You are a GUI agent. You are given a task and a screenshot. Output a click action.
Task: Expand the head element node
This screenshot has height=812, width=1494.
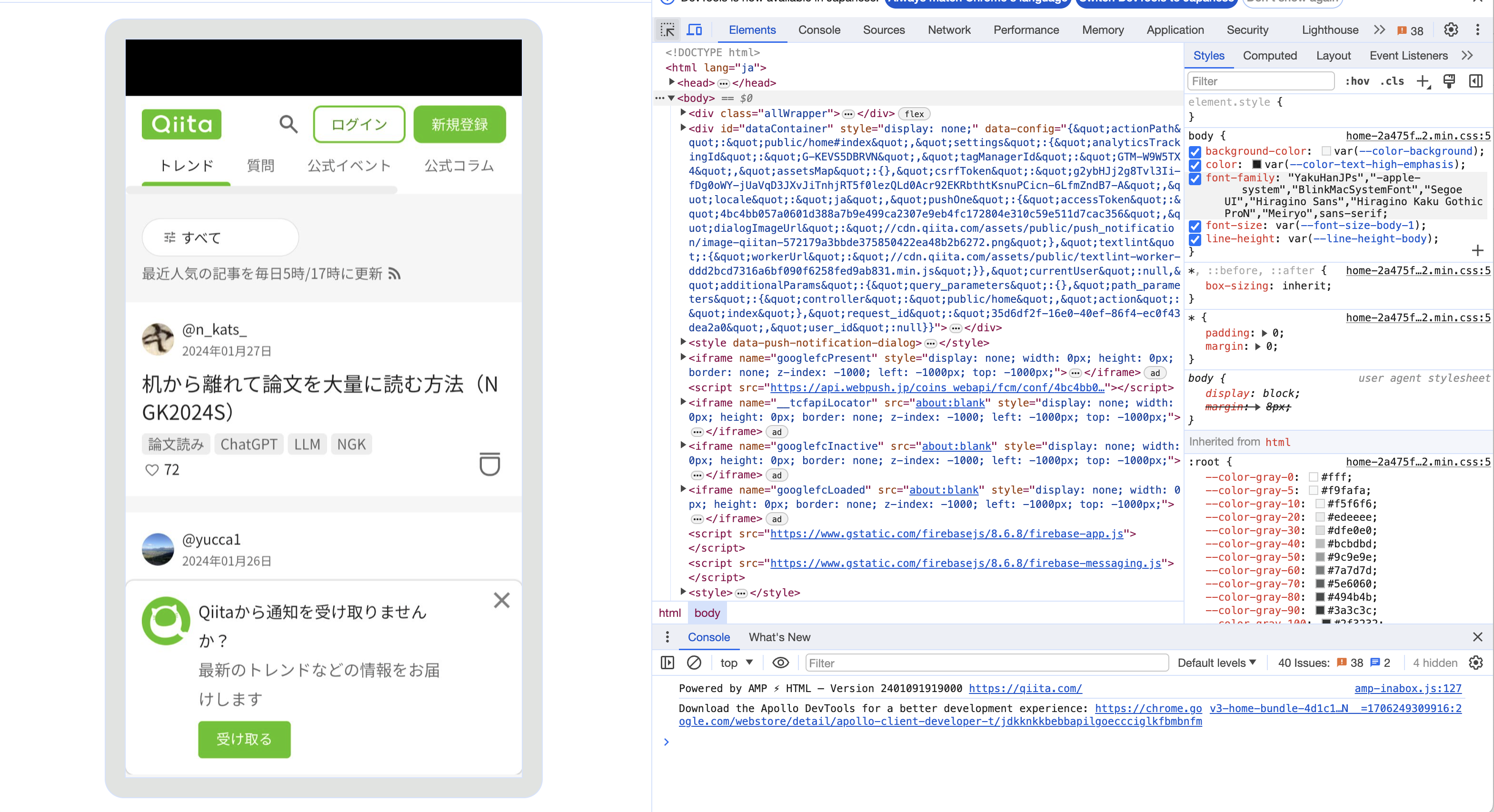[x=672, y=82]
